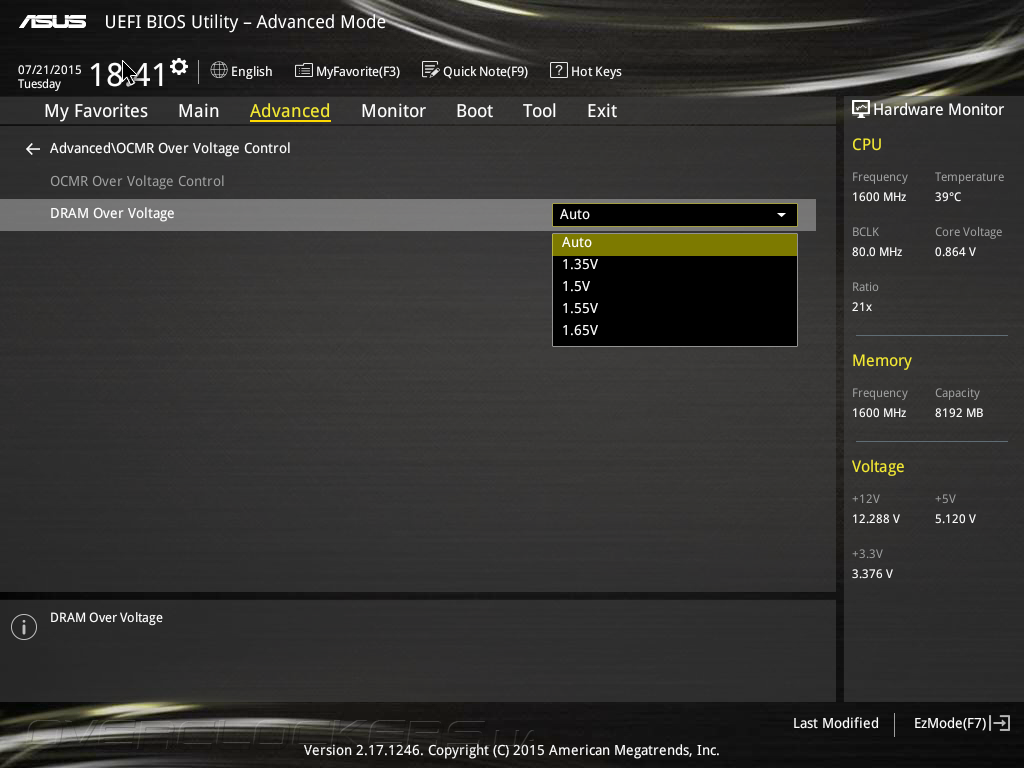Click the CPU frequency value 1600 MHz
Viewport: 1024px width, 768px height.
tap(879, 197)
